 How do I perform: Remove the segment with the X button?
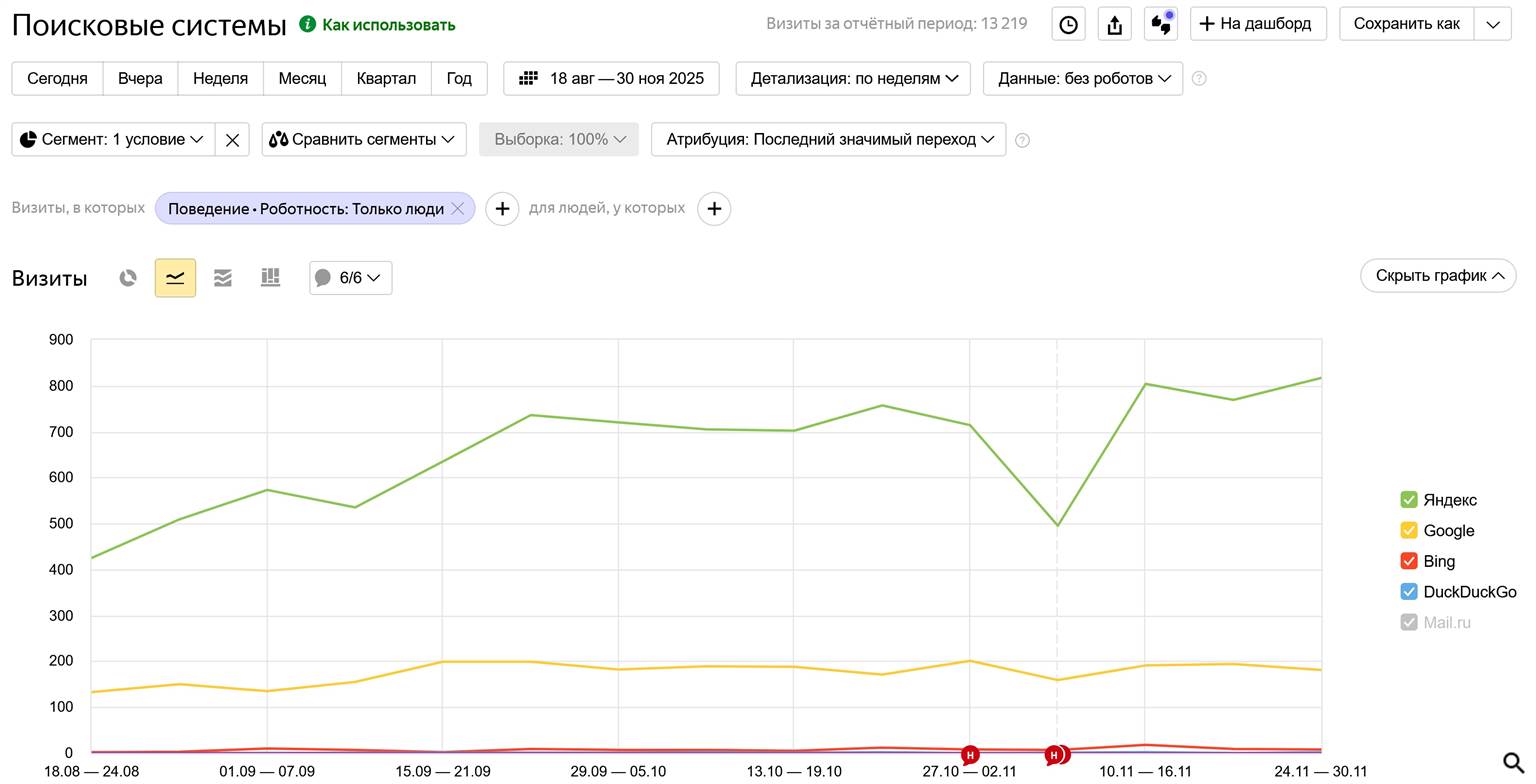[x=232, y=140]
